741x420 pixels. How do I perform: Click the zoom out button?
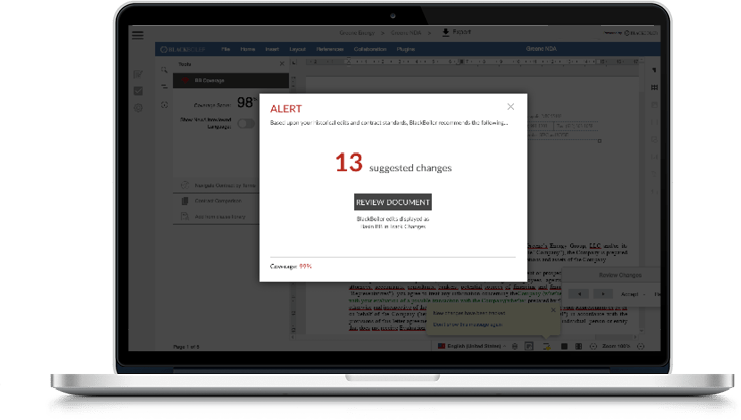tap(593, 346)
